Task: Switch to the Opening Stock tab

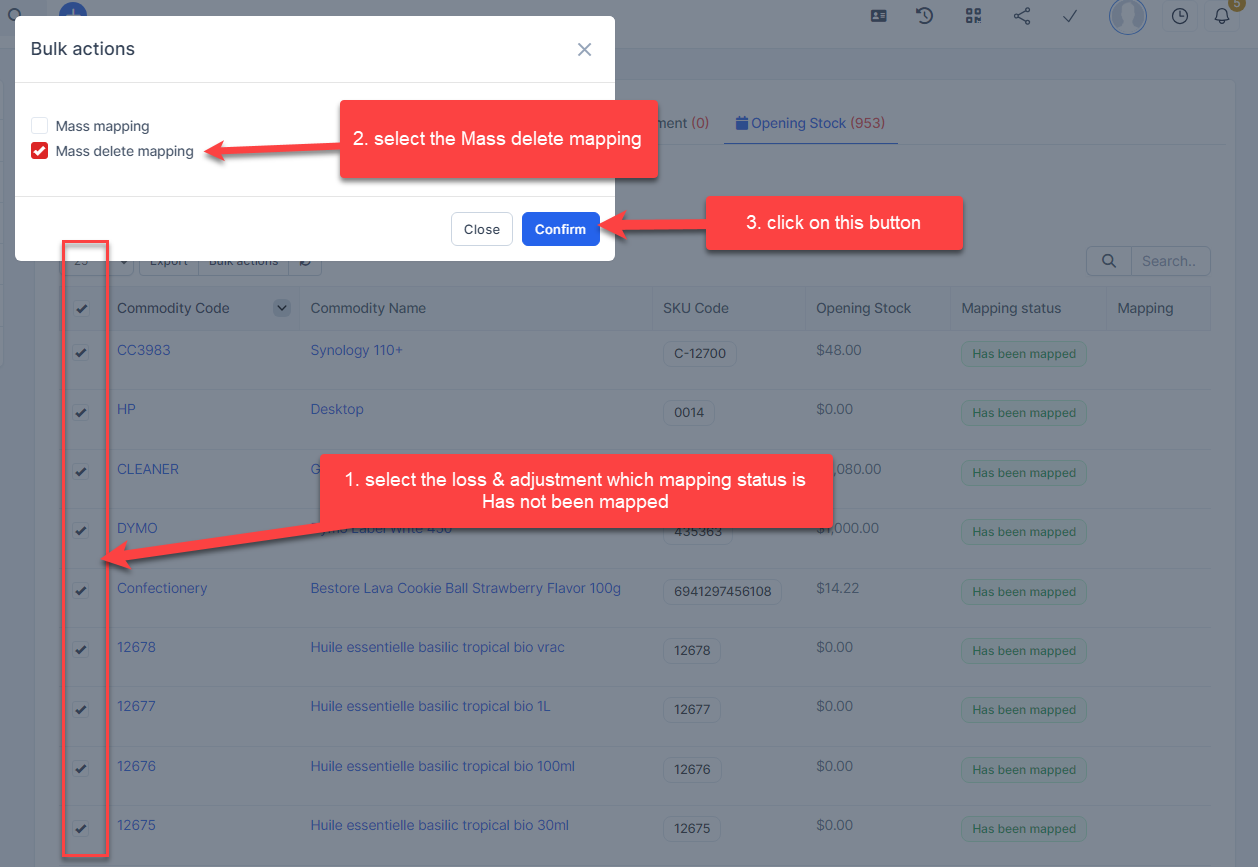Action: 810,123
